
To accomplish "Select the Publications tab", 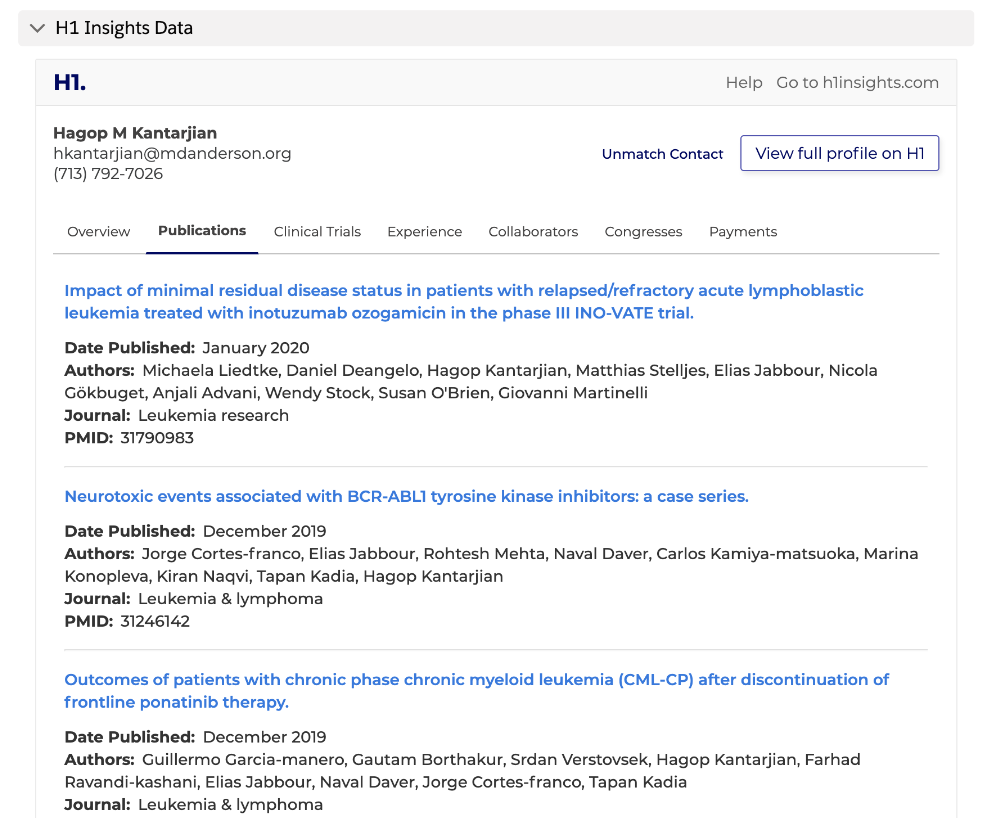I will click(202, 230).
